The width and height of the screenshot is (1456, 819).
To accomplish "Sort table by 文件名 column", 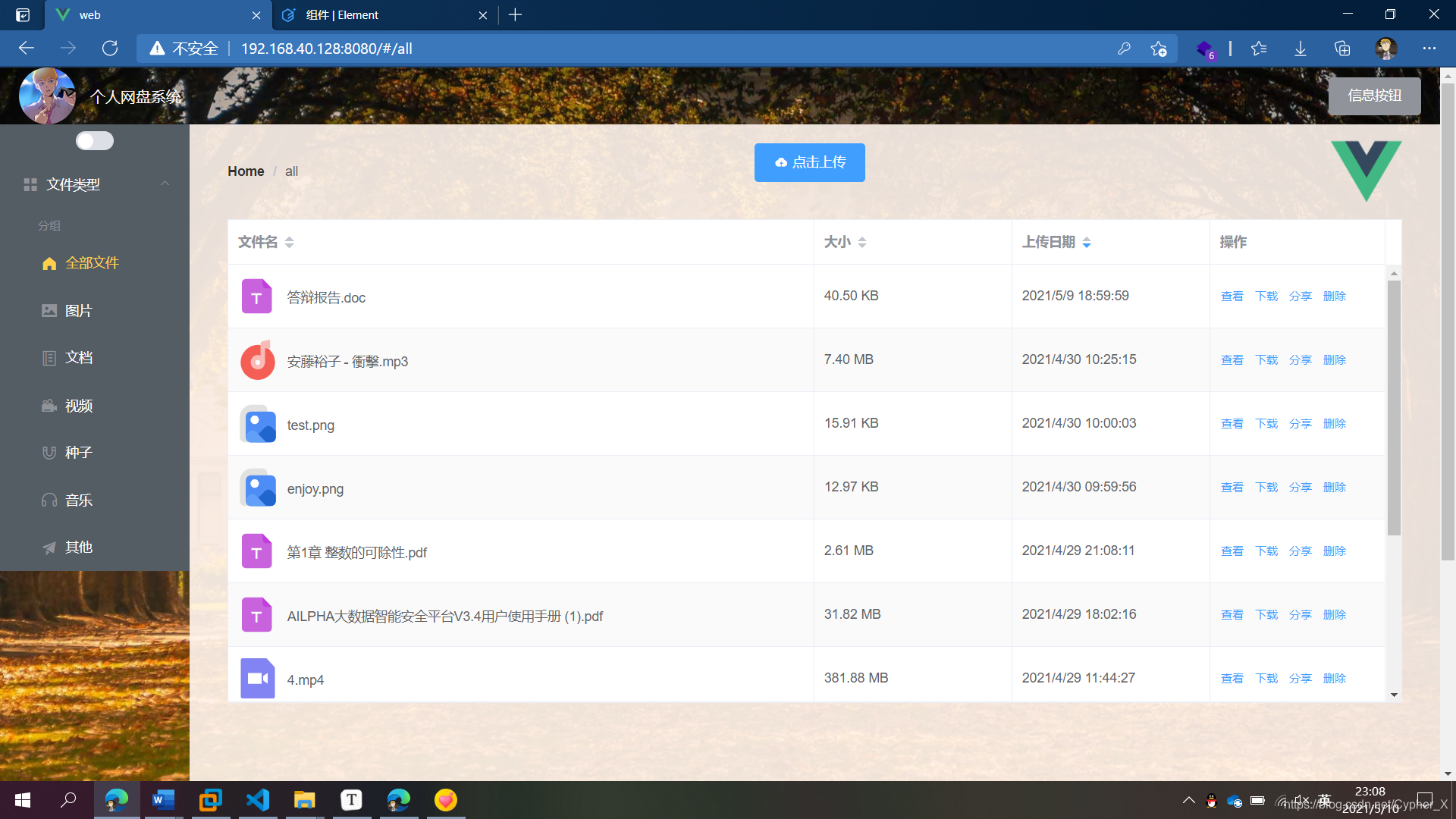I will [289, 242].
